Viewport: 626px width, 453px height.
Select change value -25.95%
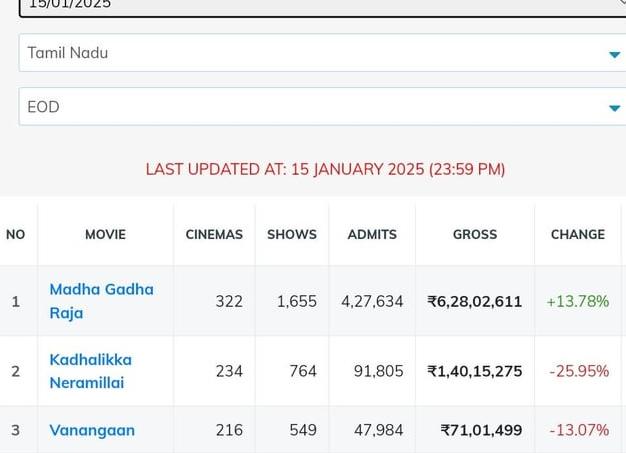pyautogui.click(x=579, y=371)
